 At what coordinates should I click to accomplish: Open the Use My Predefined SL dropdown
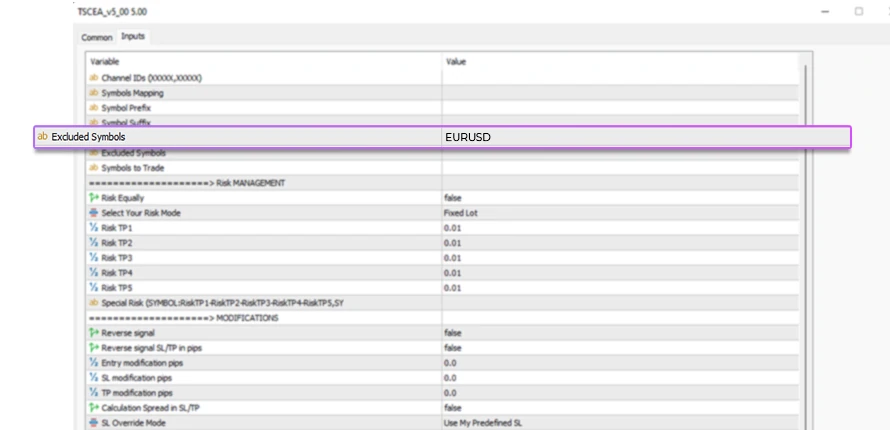(620, 423)
